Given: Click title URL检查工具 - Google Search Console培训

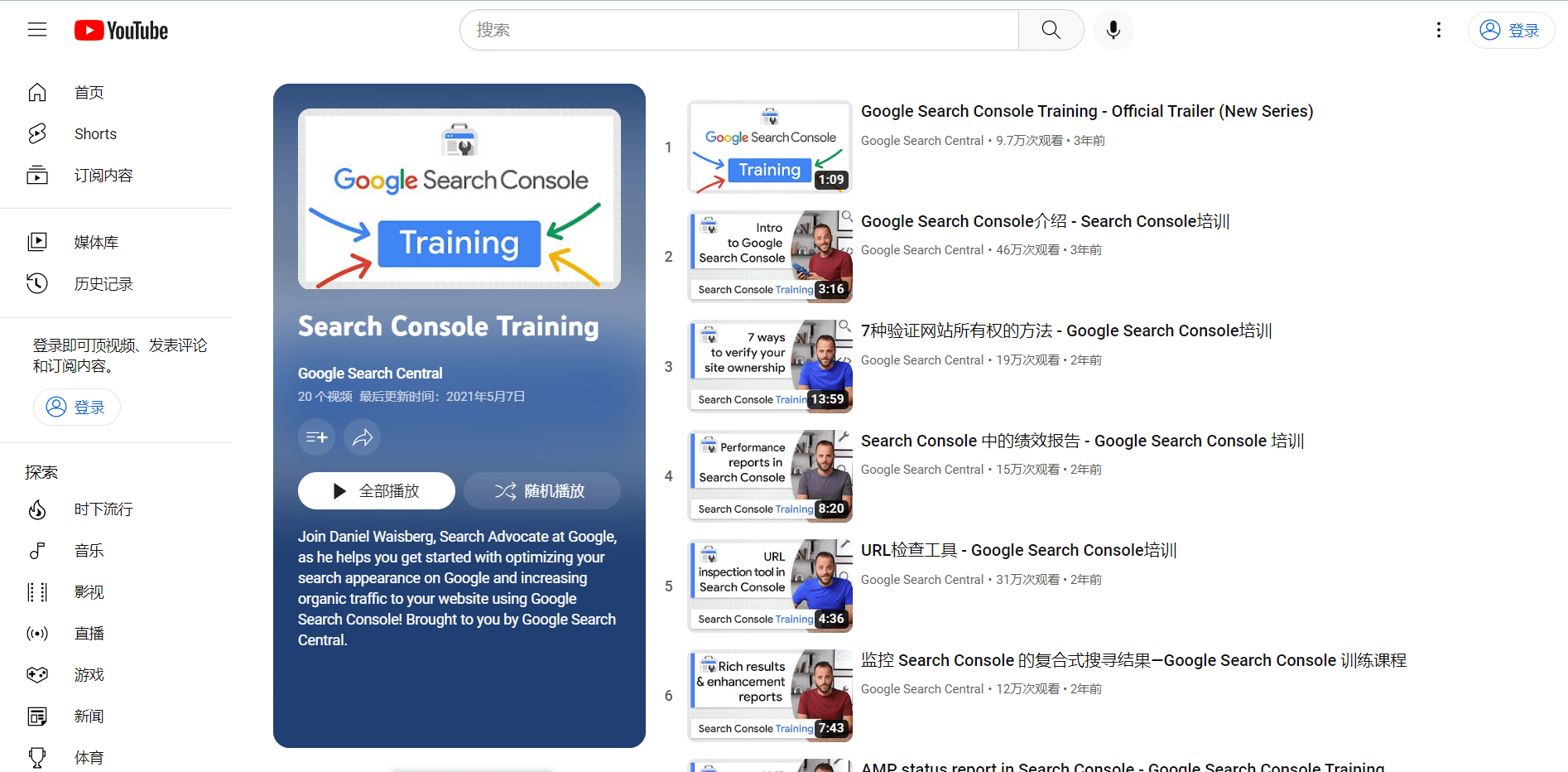Looking at the screenshot, I should point(1018,550).
